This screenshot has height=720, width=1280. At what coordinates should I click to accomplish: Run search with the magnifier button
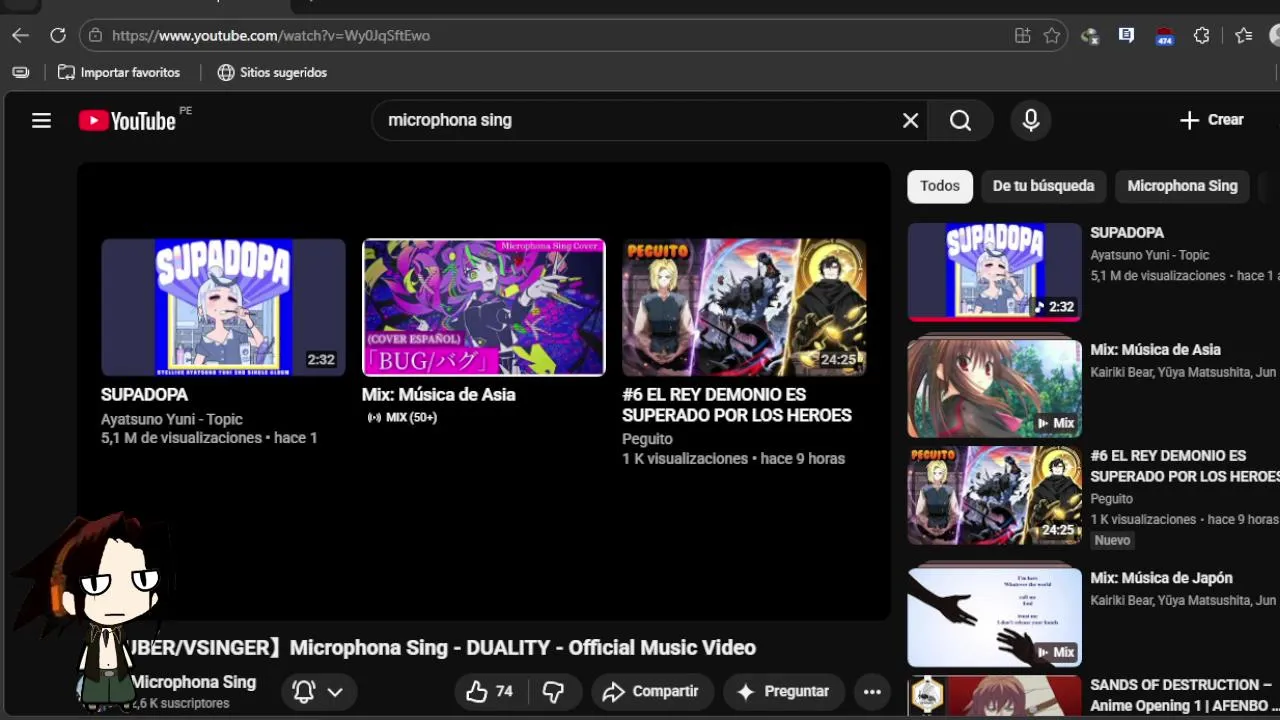(960, 120)
